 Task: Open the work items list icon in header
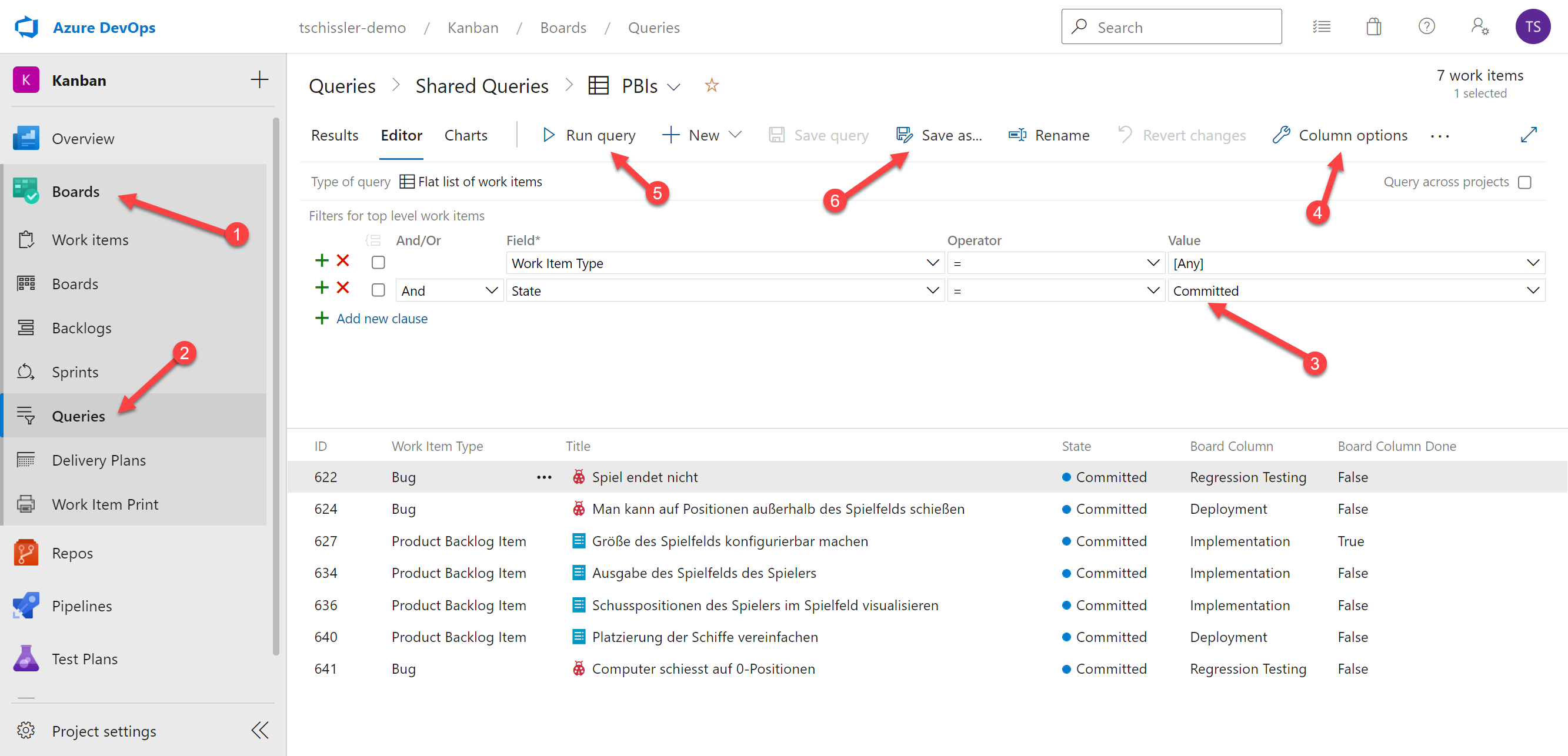[1322, 27]
